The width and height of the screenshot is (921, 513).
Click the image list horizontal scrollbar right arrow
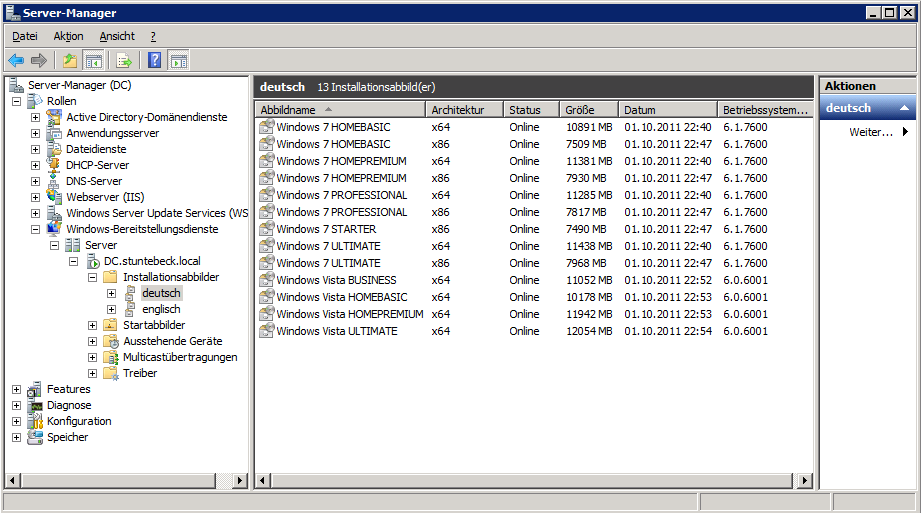[x=805, y=481]
